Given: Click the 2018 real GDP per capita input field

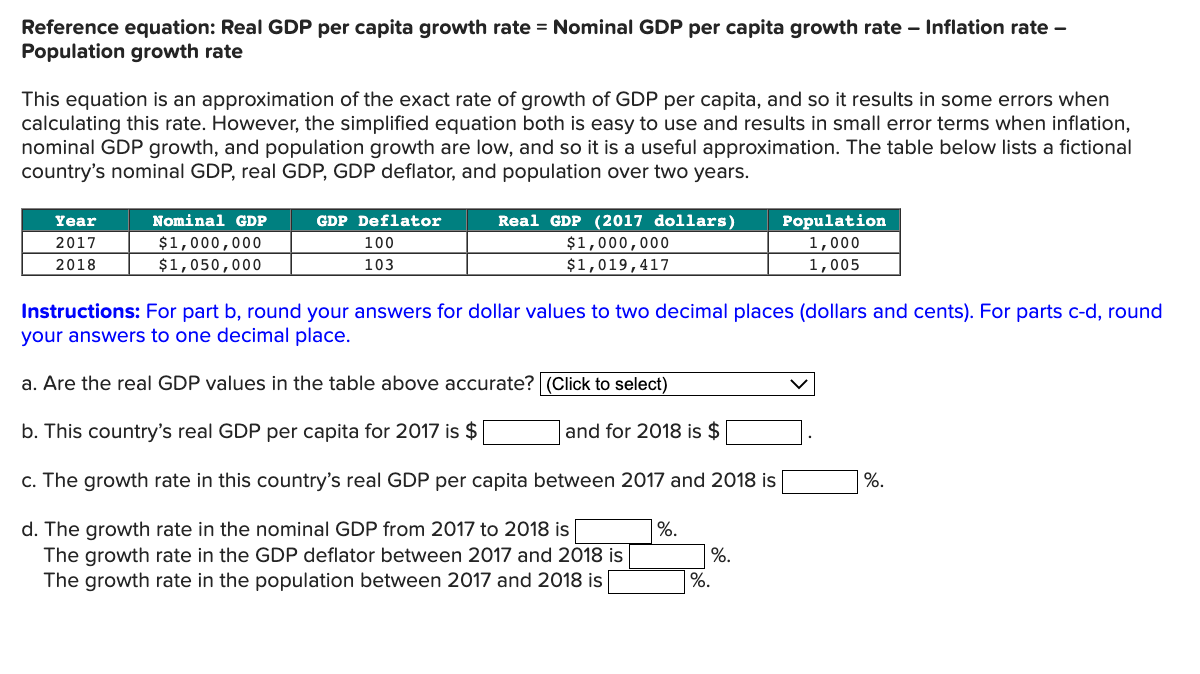Looking at the screenshot, I should coord(763,432).
